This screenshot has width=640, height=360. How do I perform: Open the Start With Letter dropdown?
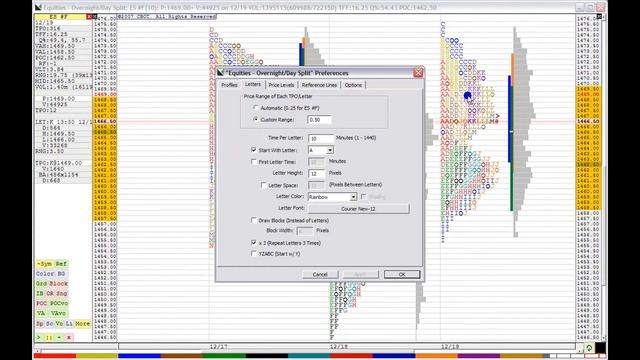[x=330, y=150]
